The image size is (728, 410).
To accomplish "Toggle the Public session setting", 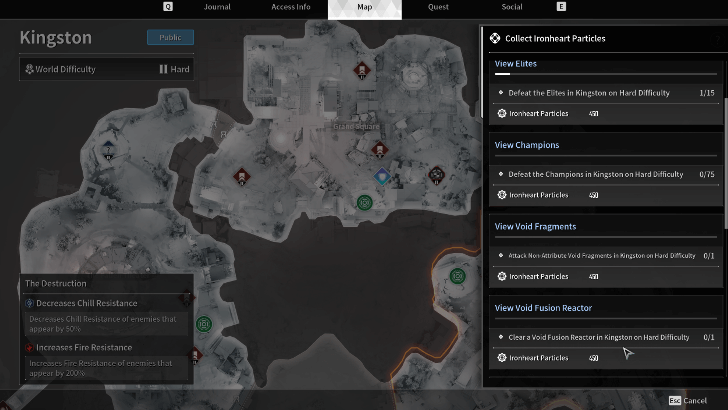I will pyautogui.click(x=170, y=38).
